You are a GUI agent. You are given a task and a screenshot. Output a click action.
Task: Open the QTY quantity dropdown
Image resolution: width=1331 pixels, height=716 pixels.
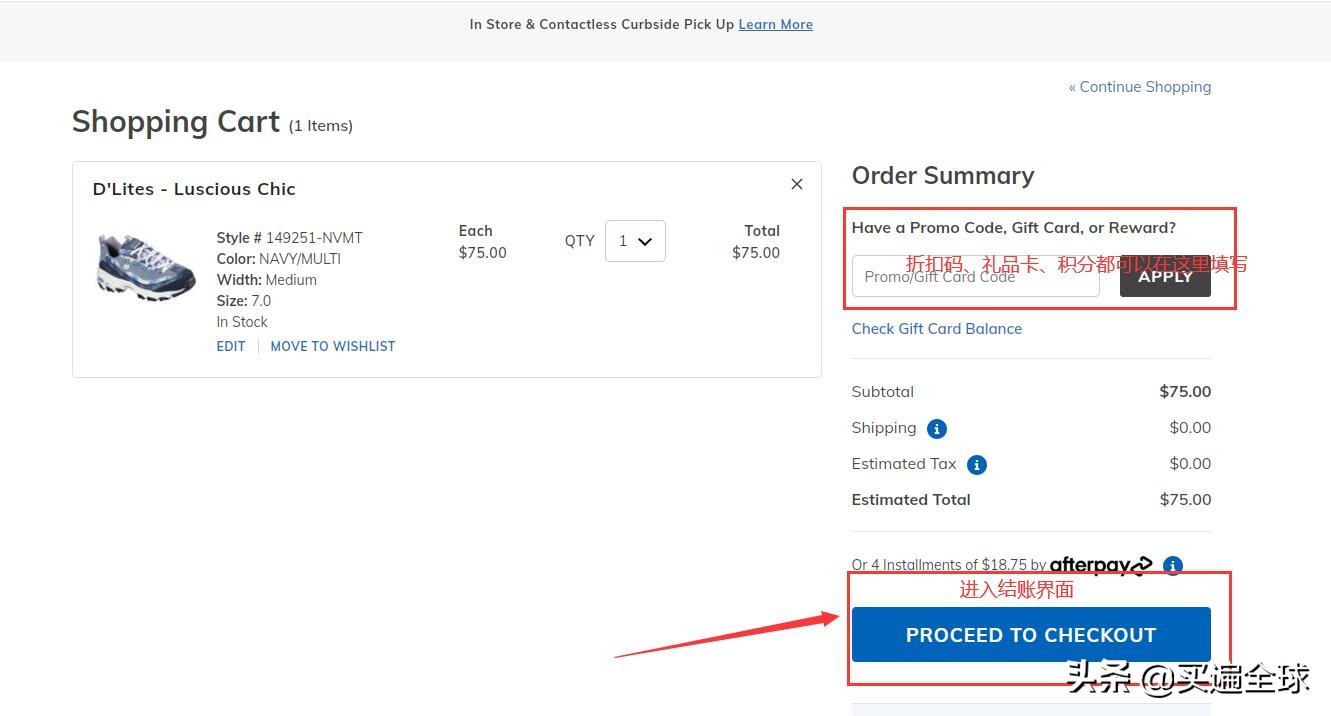[635, 241]
